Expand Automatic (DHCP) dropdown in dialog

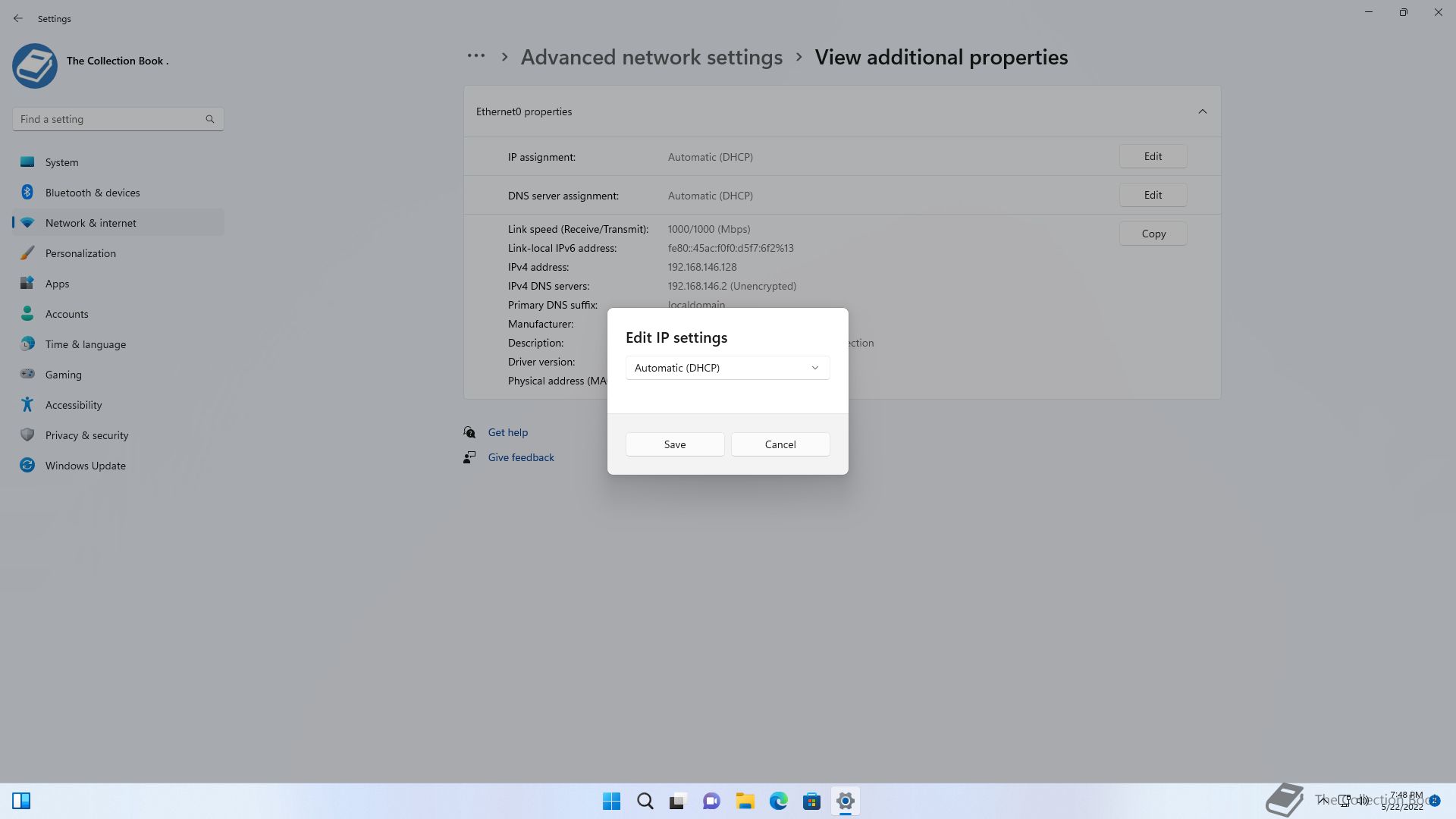[727, 368]
